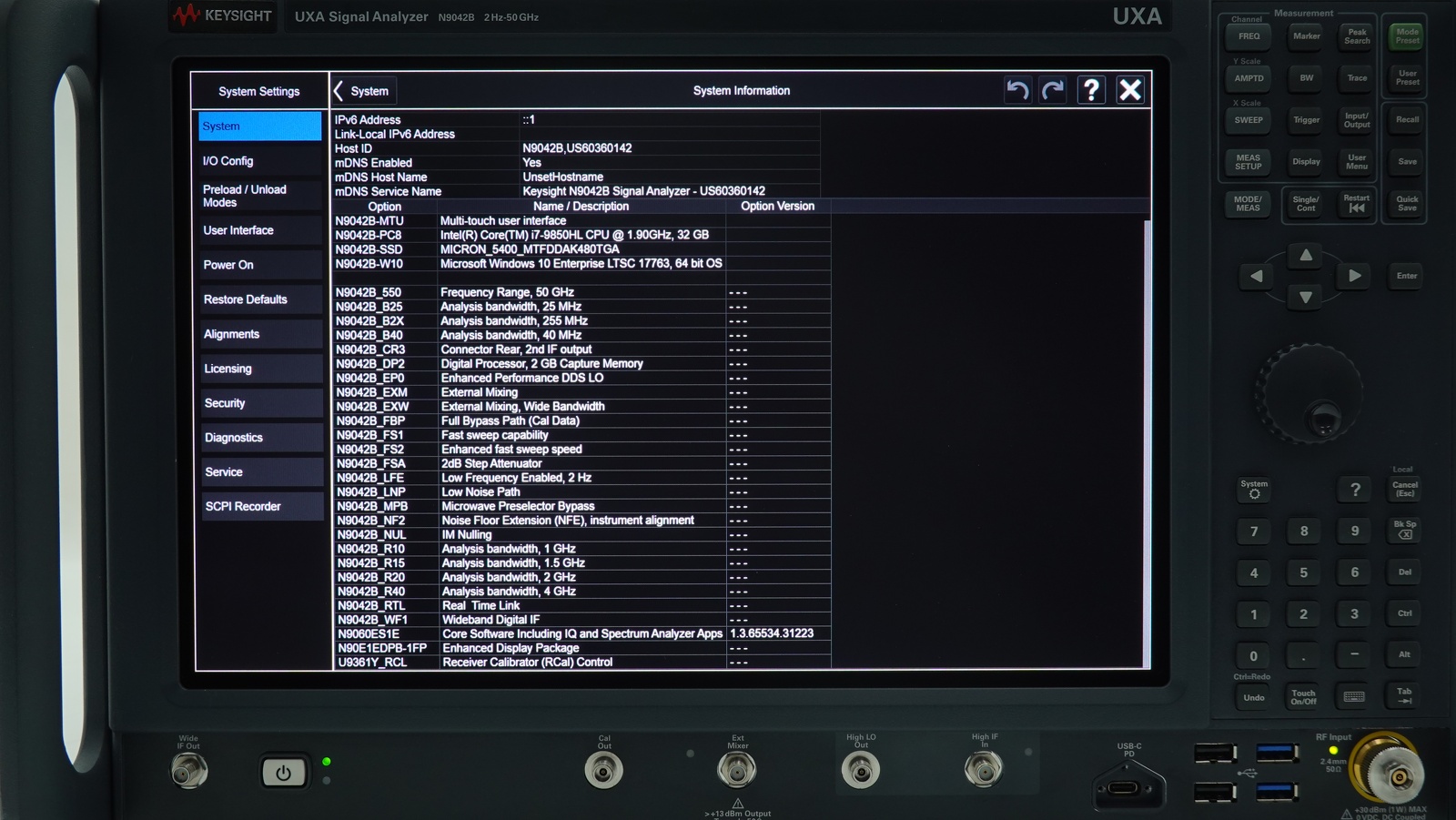1456x820 pixels.
Task: Click the Option Version column header
Action: click(777, 207)
